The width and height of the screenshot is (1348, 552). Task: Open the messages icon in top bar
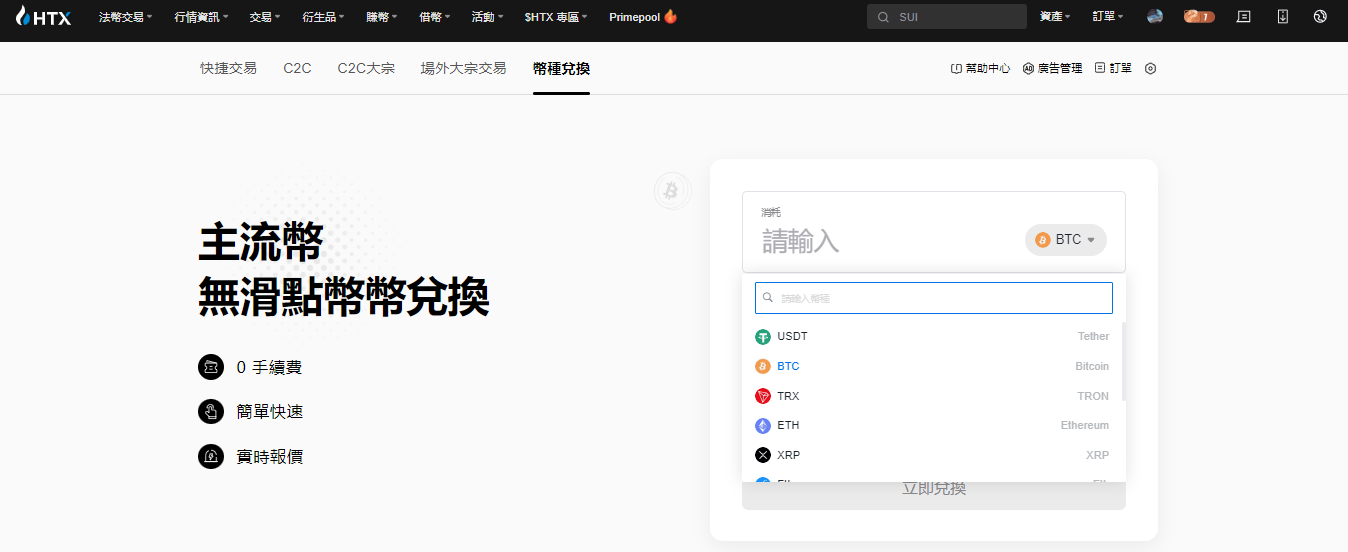pos(1244,16)
